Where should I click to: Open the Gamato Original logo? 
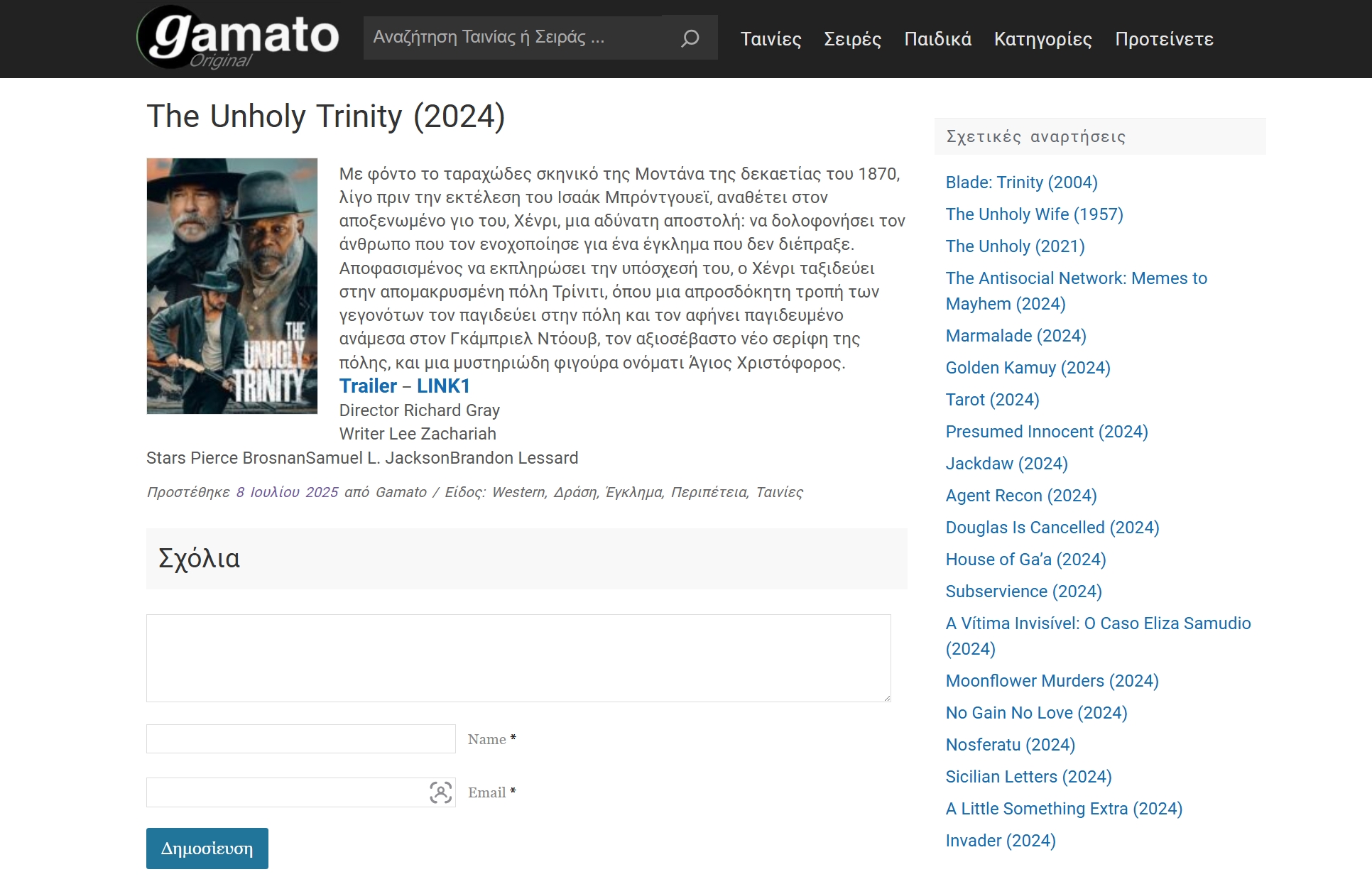click(x=238, y=38)
